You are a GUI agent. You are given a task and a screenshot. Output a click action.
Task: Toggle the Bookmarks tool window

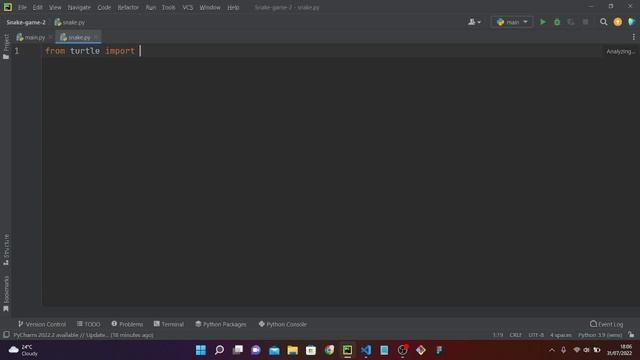[6, 293]
